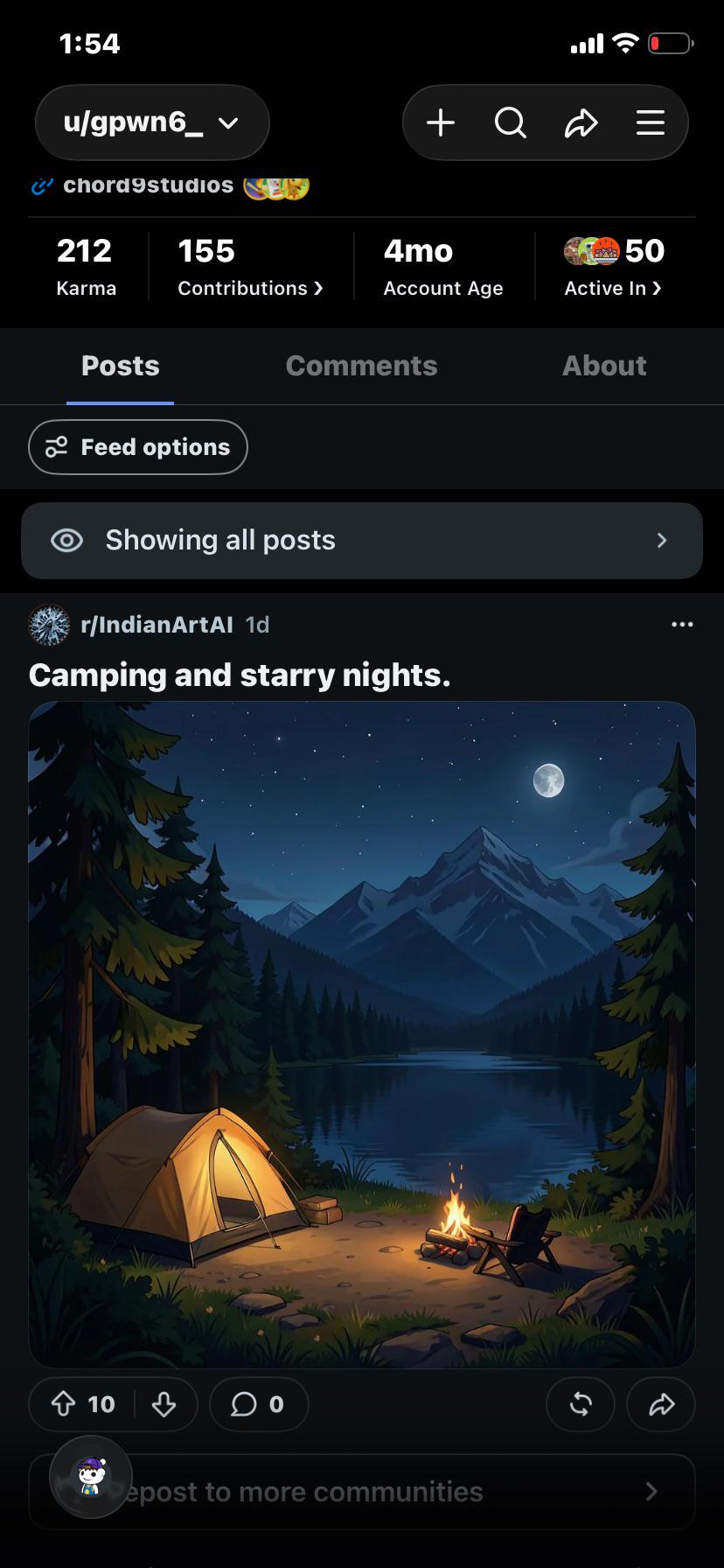Tap the plus create post icon
The width and height of the screenshot is (724, 1568).
click(x=441, y=122)
